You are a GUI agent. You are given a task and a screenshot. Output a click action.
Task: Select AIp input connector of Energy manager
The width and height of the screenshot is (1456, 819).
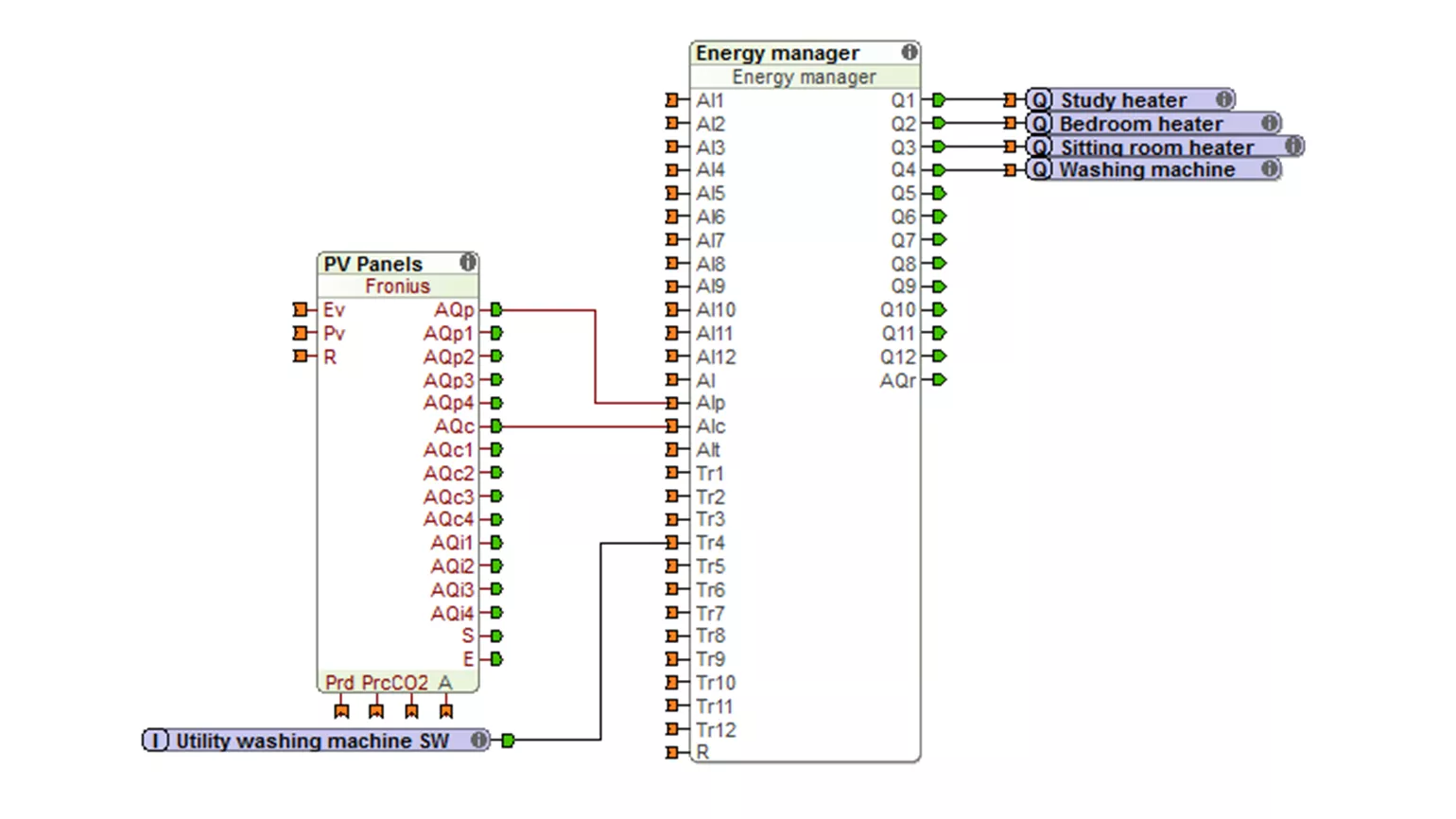[x=672, y=403]
